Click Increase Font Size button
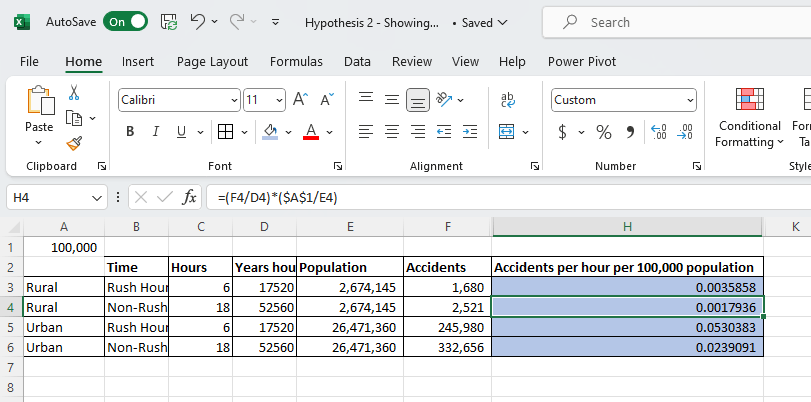The width and height of the screenshot is (811, 402). (301, 99)
